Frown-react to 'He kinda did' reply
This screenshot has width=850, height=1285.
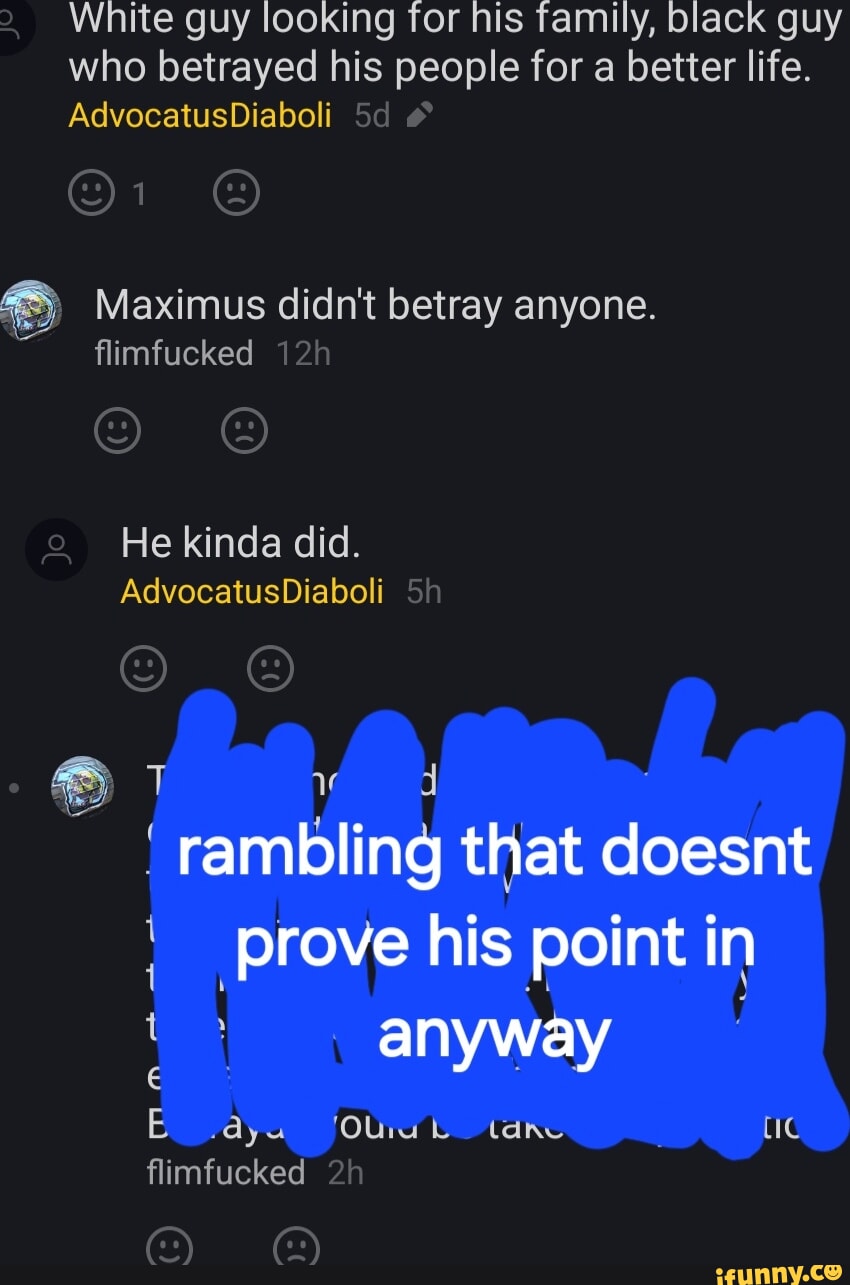coord(270,669)
